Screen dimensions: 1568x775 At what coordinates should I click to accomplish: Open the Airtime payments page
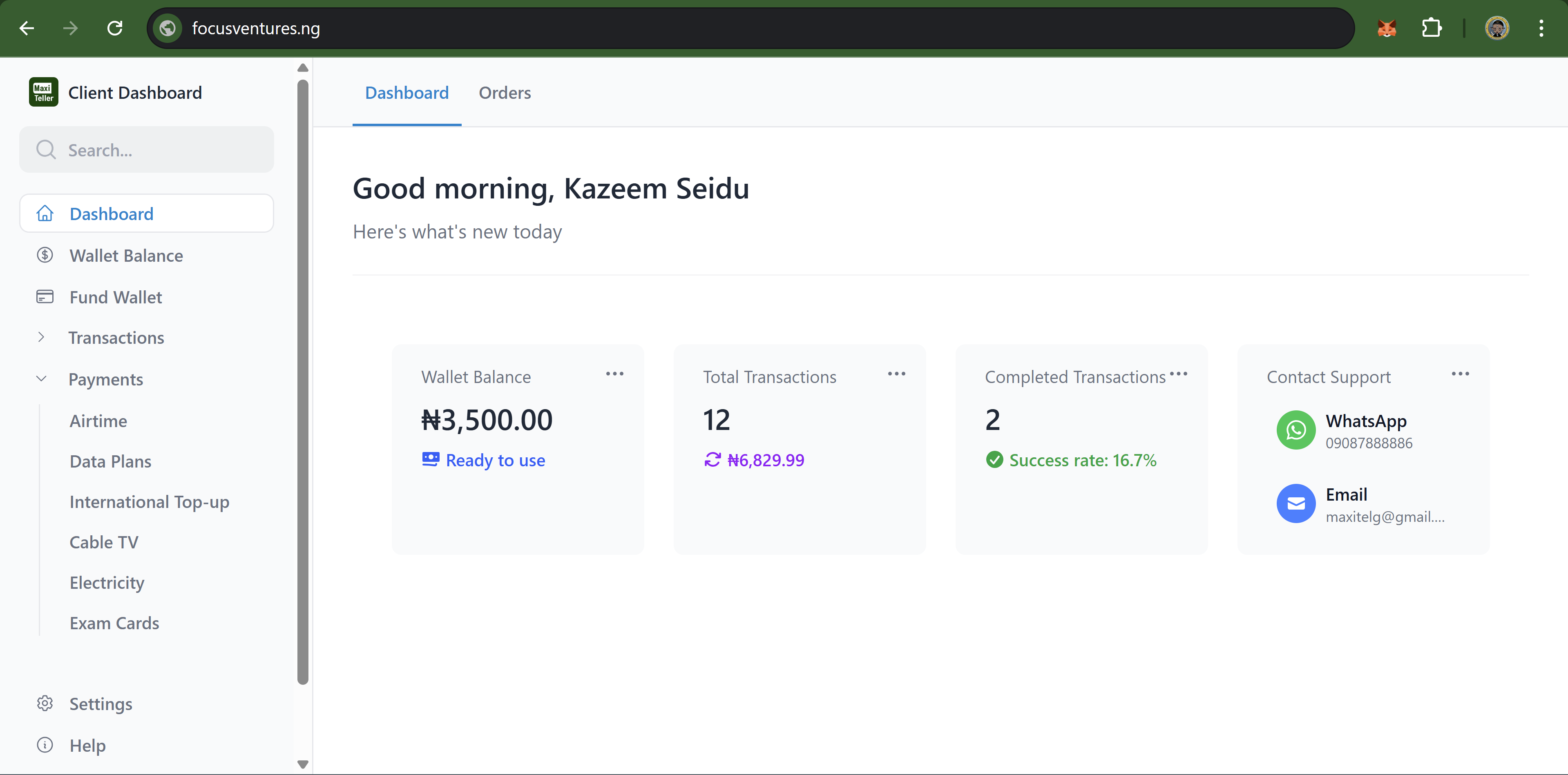click(x=98, y=421)
